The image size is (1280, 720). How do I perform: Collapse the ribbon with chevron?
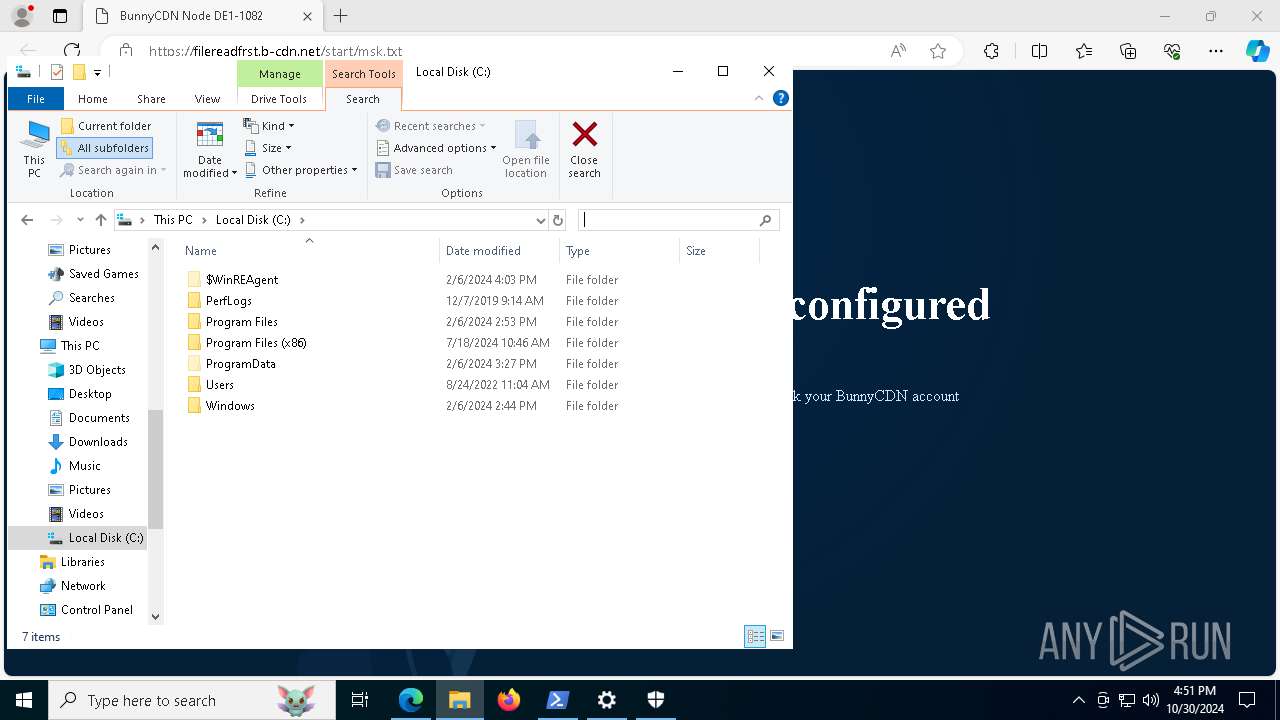[759, 98]
